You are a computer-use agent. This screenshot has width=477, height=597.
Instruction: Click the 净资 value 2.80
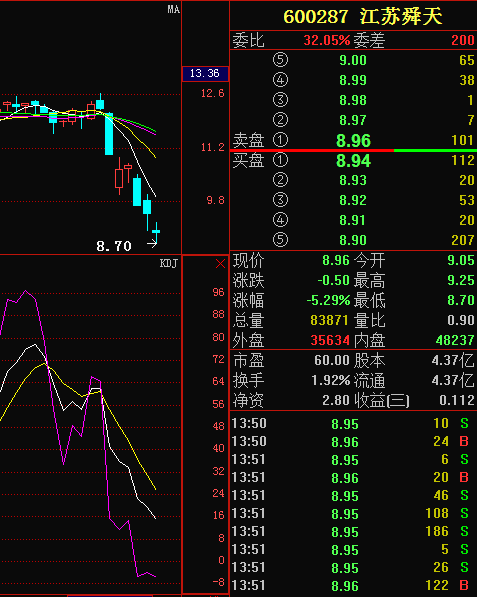(336, 400)
